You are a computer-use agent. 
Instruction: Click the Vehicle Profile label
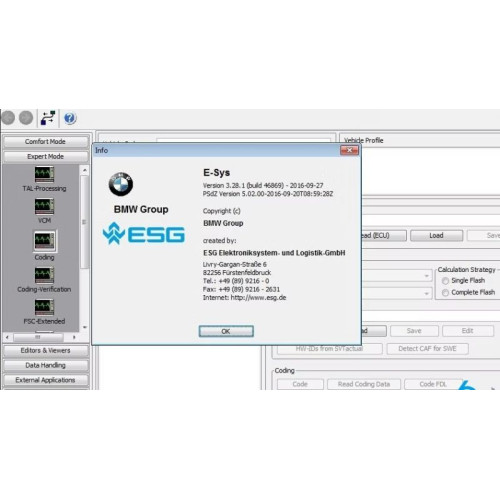364,140
